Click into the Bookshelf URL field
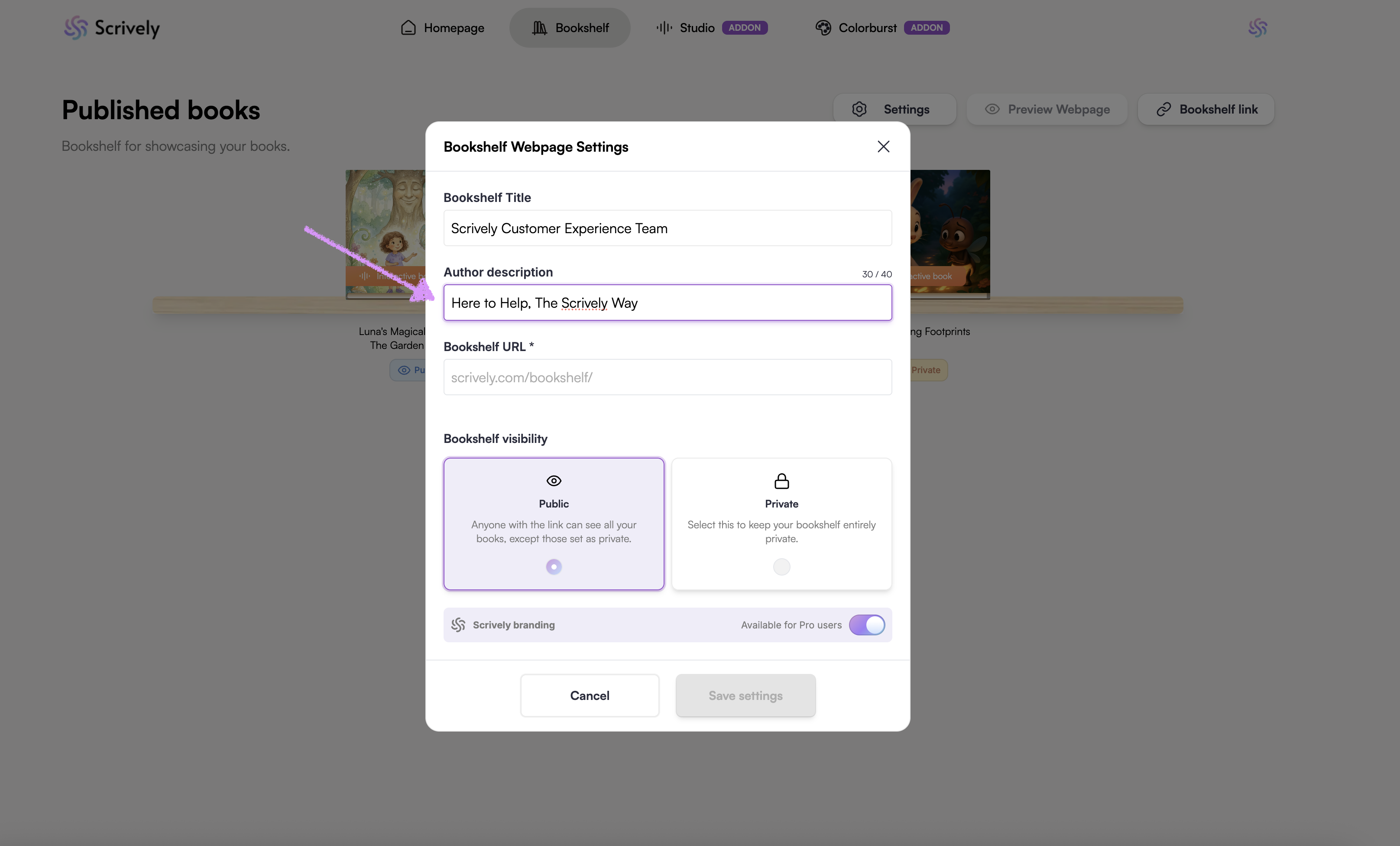Viewport: 1400px width, 846px height. (x=667, y=377)
